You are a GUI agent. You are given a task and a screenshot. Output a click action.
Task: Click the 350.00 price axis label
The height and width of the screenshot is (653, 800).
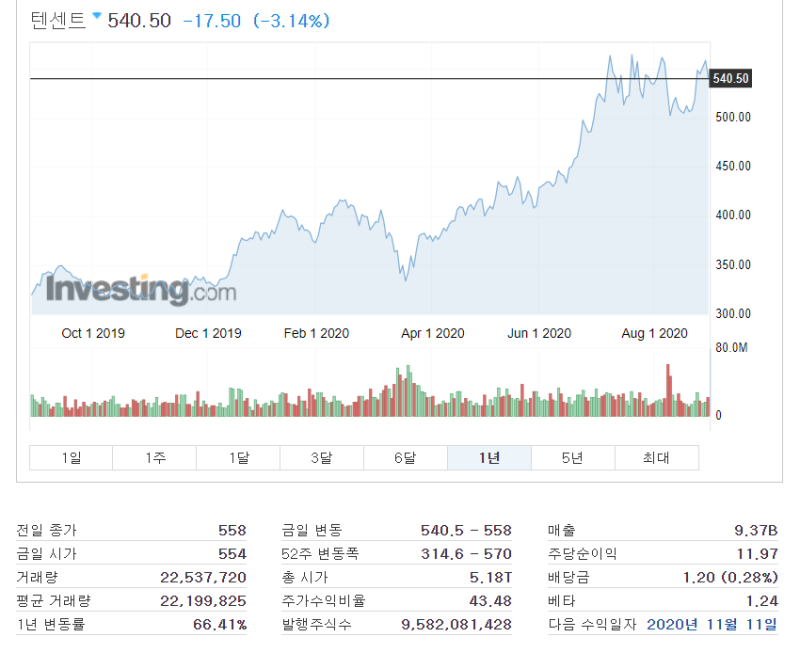[x=733, y=264]
